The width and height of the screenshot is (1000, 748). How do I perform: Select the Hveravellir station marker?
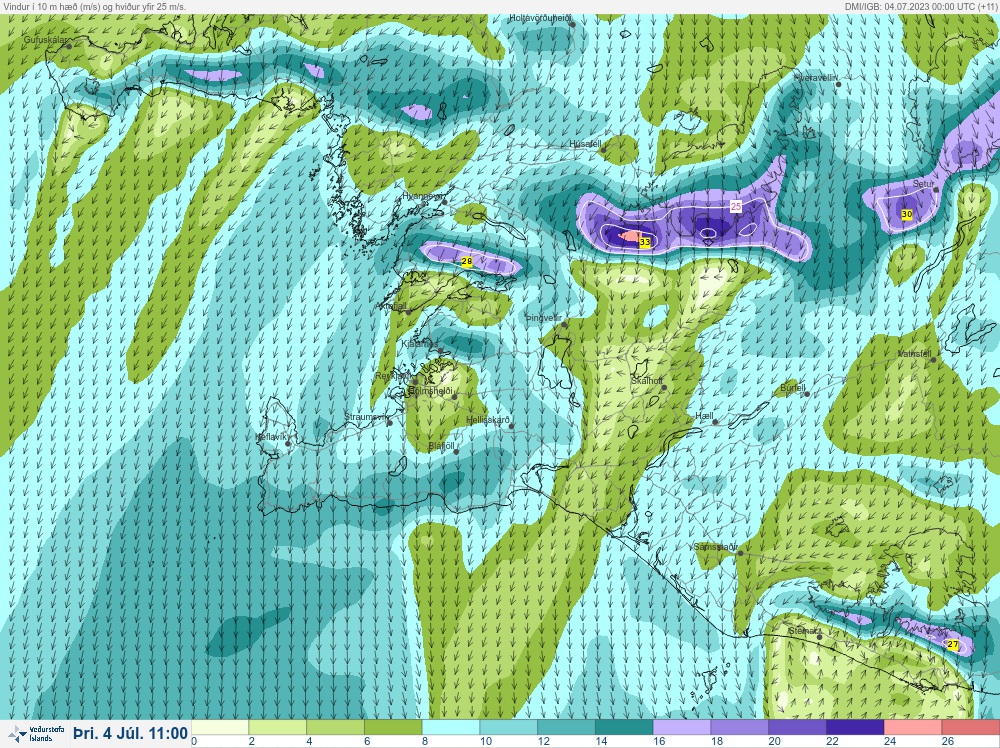coord(838,84)
